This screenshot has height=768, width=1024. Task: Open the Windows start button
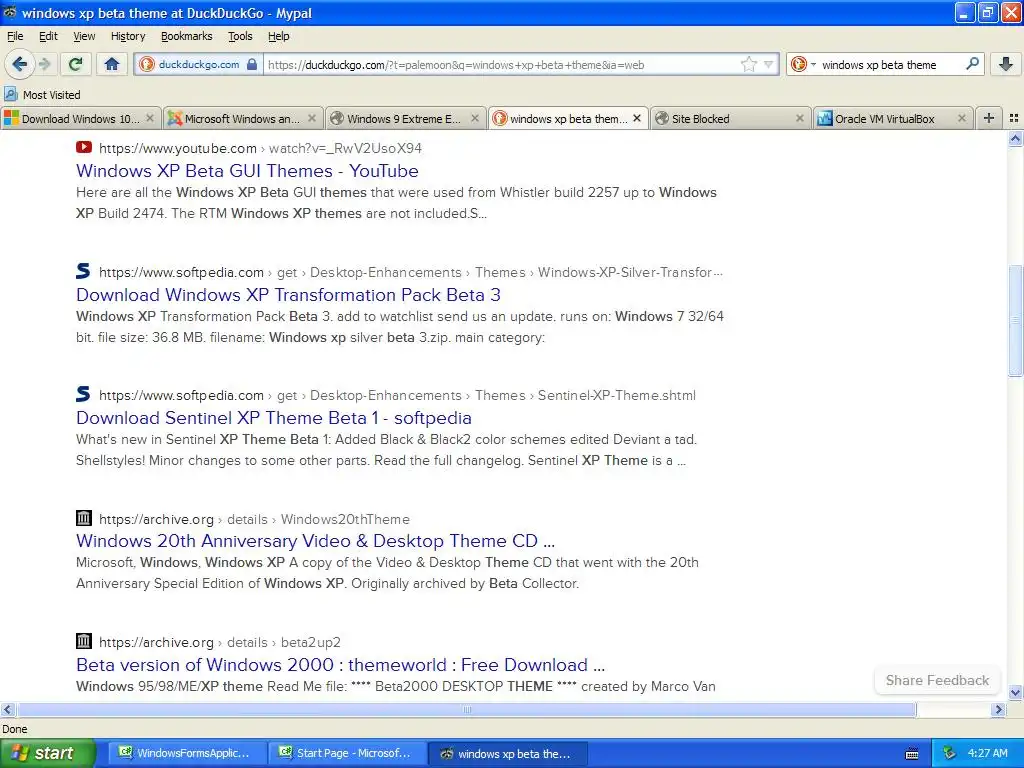point(47,754)
